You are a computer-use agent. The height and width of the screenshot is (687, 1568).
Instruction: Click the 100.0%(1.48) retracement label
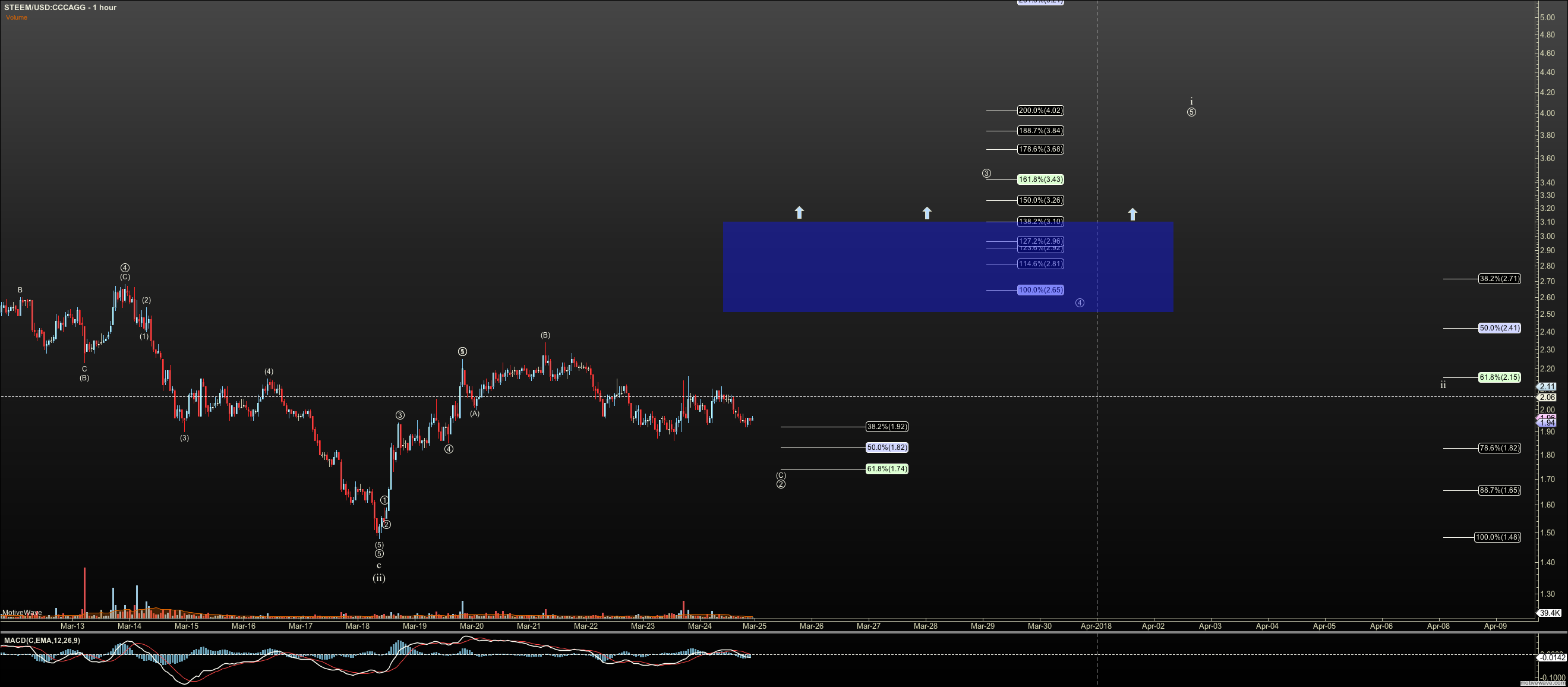[x=1497, y=537]
